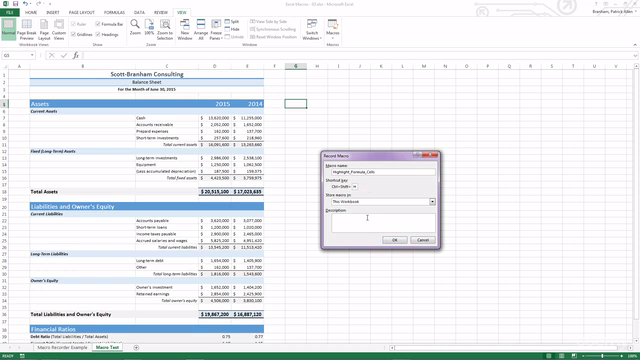Click the Total Assets cell
The image size is (640, 360).
pyautogui.click(x=82, y=191)
